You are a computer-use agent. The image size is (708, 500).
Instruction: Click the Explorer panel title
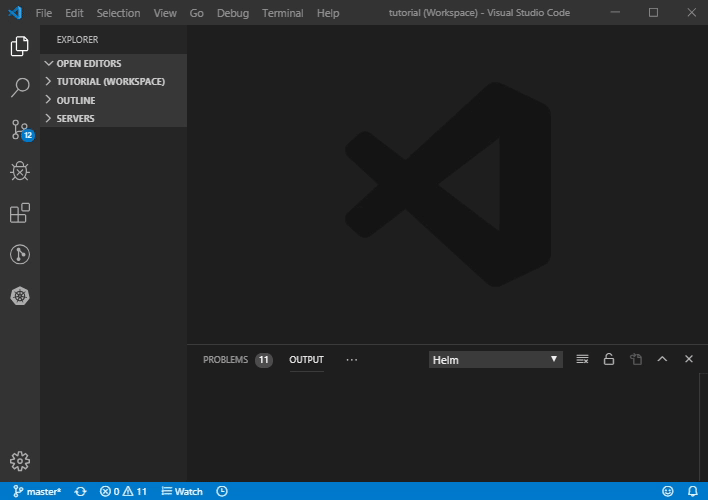tap(77, 39)
